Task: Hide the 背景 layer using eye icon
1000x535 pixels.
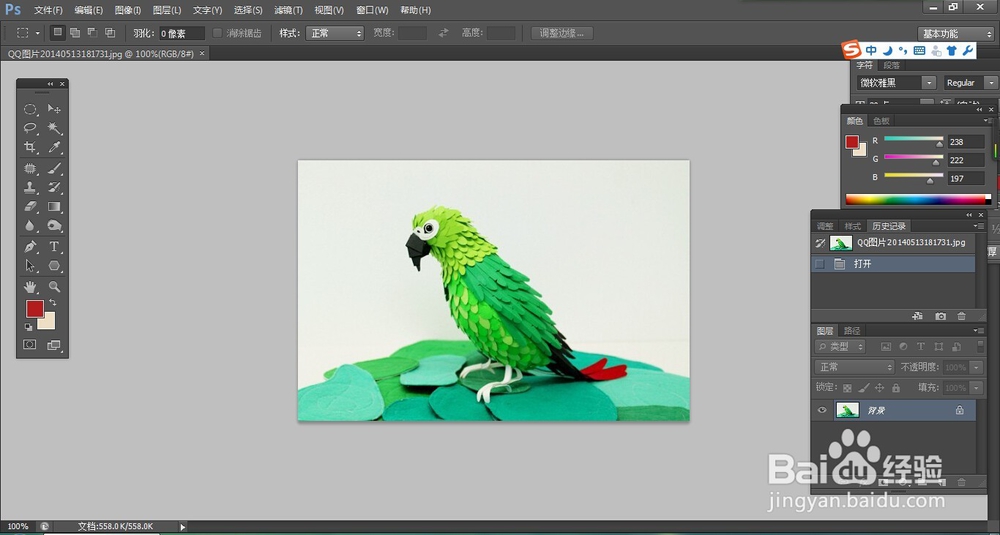Action: click(823, 410)
